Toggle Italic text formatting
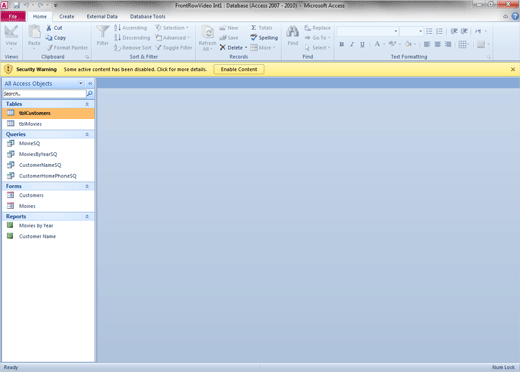This screenshot has width=520, height=372. tap(352, 44)
